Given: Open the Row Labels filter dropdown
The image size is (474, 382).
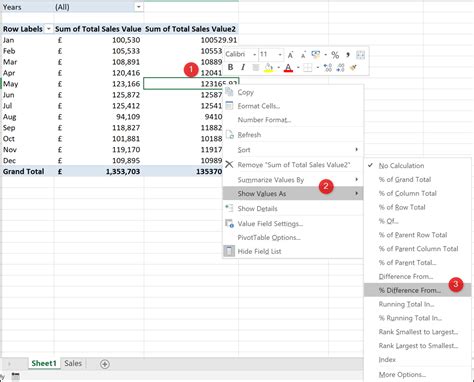Looking at the screenshot, I should pos(49,29).
